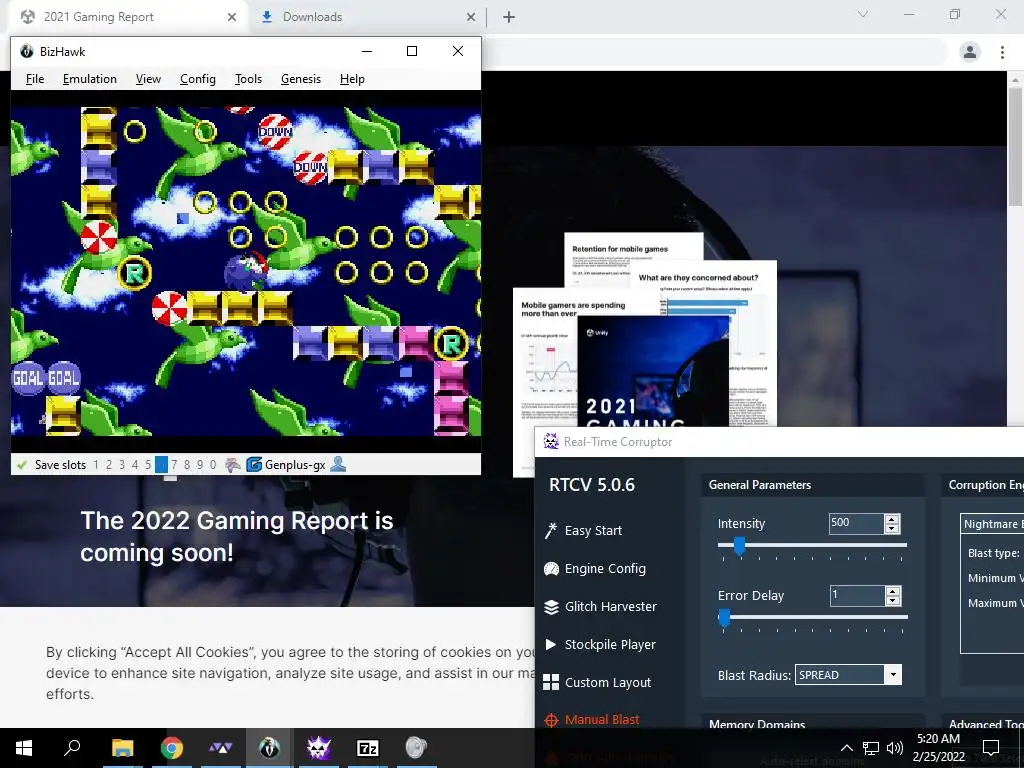The width and height of the screenshot is (1024, 768).
Task: Show hidden system tray icons
Action: pos(846,748)
